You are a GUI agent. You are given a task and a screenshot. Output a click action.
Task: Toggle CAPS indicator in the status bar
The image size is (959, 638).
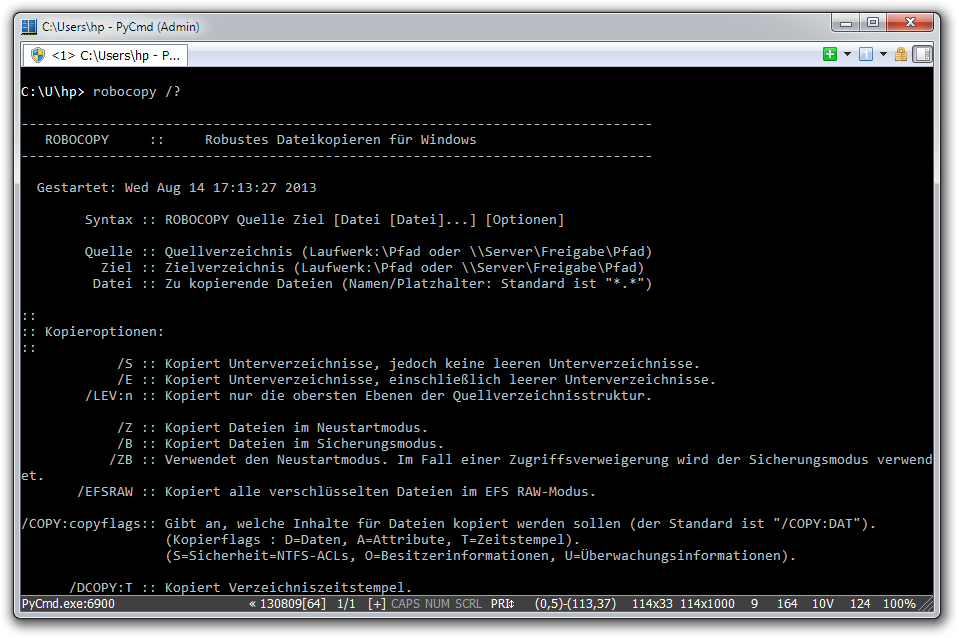click(405, 604)
